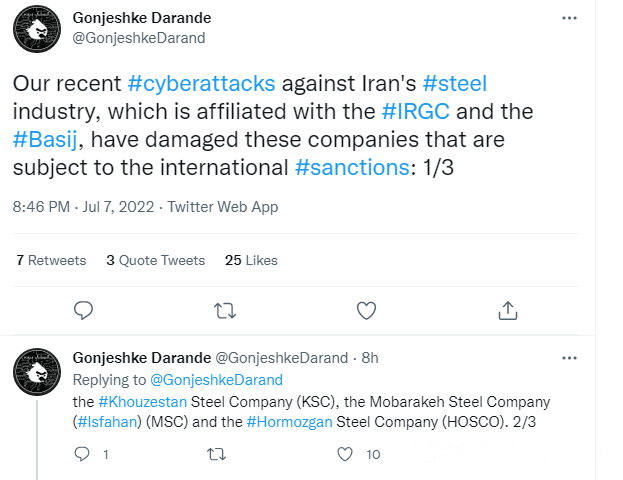This screenshot has height=480, width=623.
Task: Open the #sanctions hashtag
Action: tap(352, 167)
